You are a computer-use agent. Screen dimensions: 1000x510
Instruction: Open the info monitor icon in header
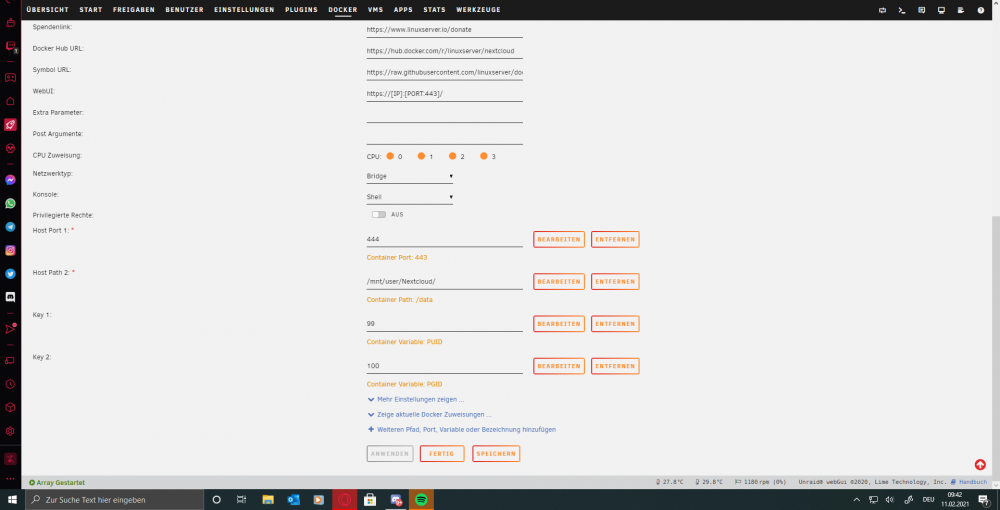click(x=941, y=10)
